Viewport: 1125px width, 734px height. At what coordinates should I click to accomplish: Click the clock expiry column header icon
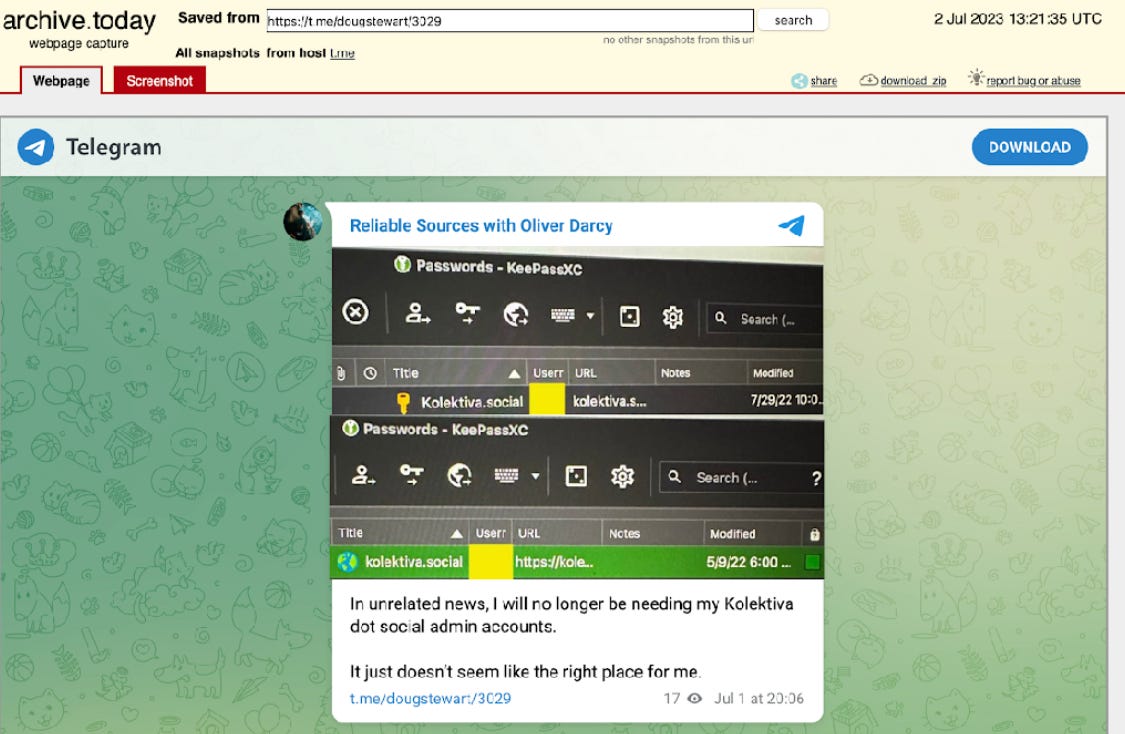click(369, 373)
